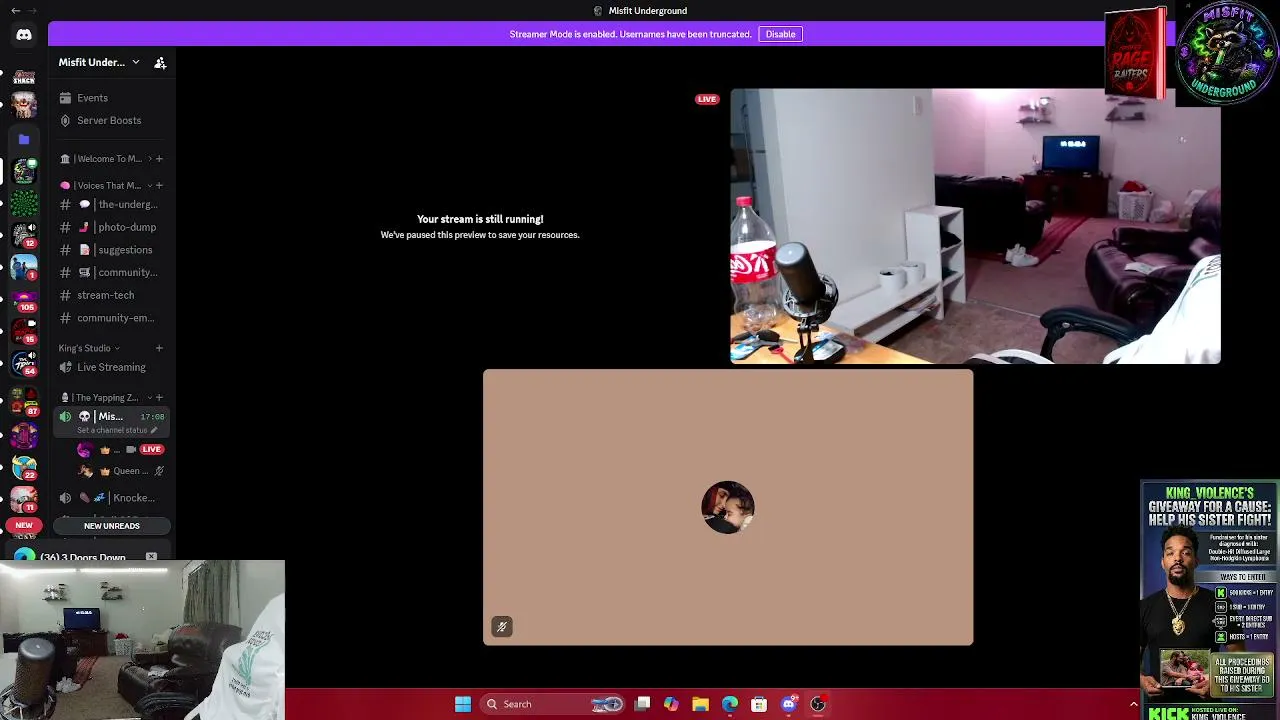
Task: Join the Knocke... voice channel
Action: pos(112,498)
